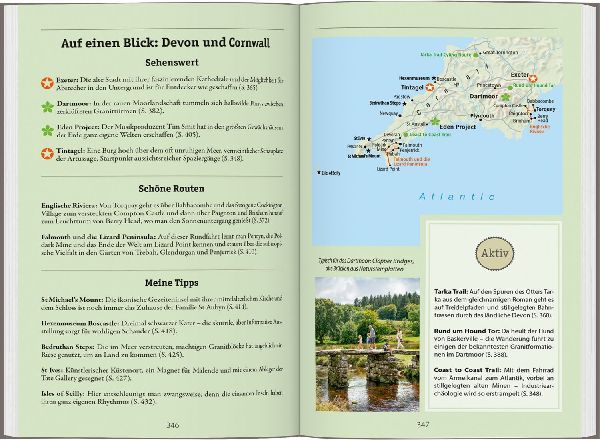The image size is (600, 440).
Task: Click the Tarka Trail entry in Aktiv box
Action: [494, 303]
